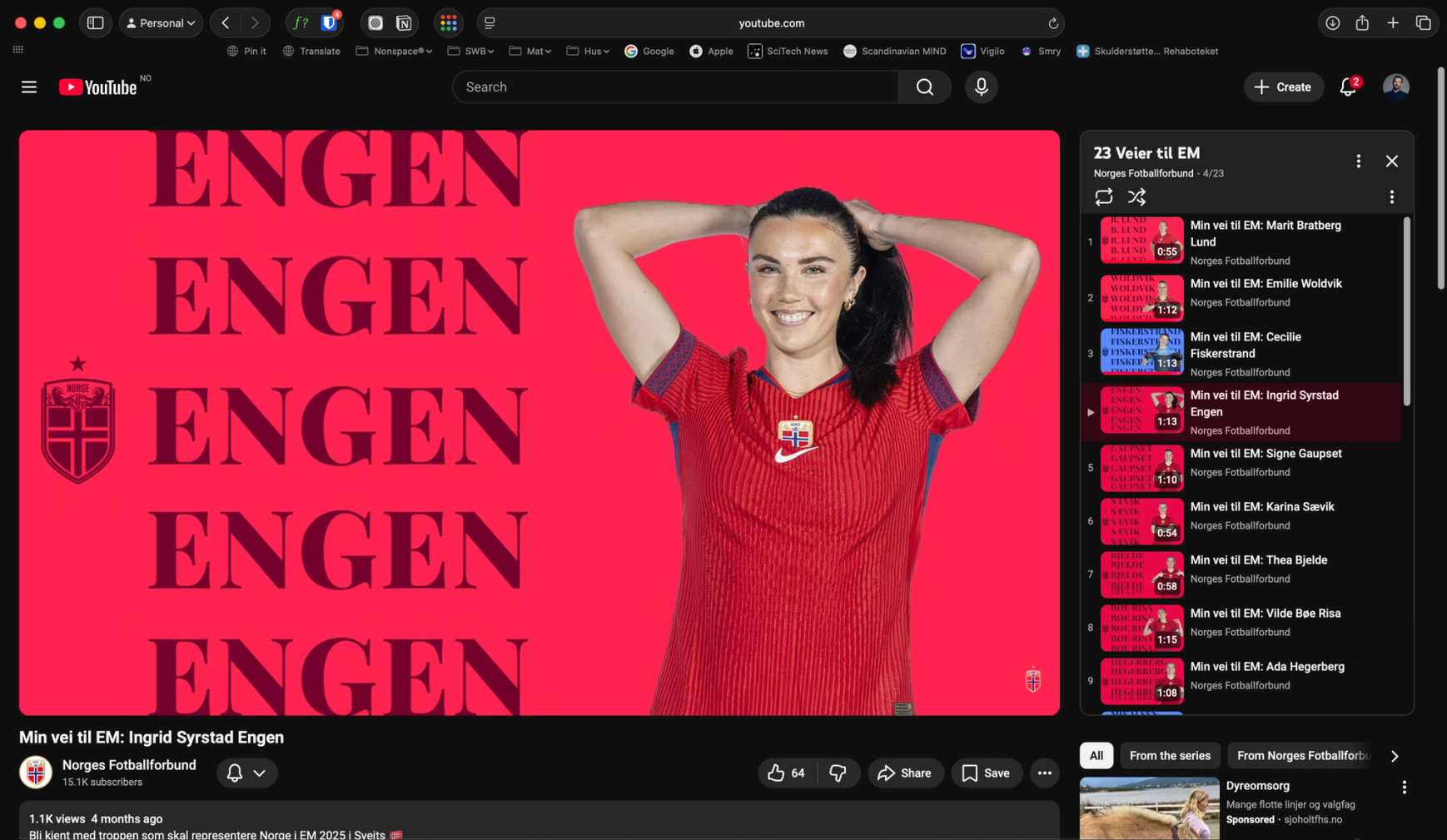1447x840 pixels.
Task: Open the account avatar menu
Action: coord(1395,87)
